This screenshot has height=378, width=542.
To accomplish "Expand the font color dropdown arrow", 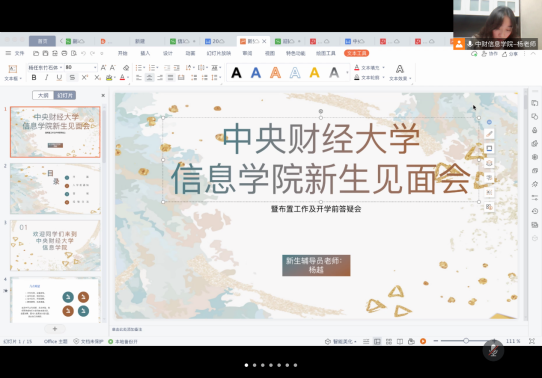I will pos(128,78).
